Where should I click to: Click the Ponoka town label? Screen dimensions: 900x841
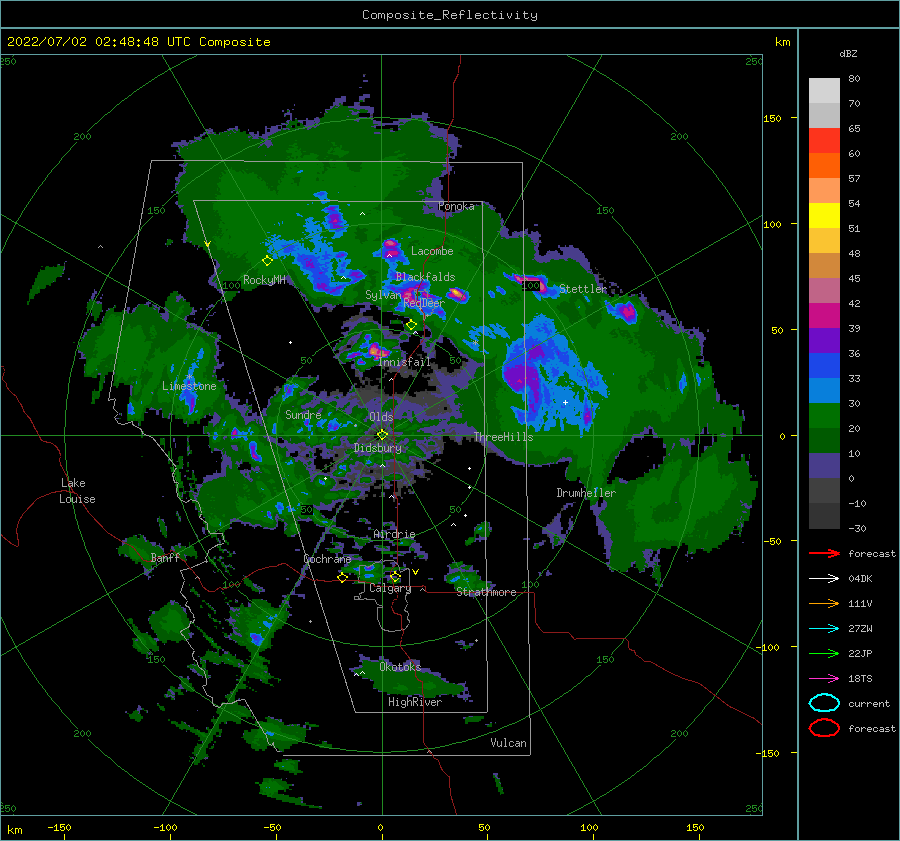[x=456, y=207]
